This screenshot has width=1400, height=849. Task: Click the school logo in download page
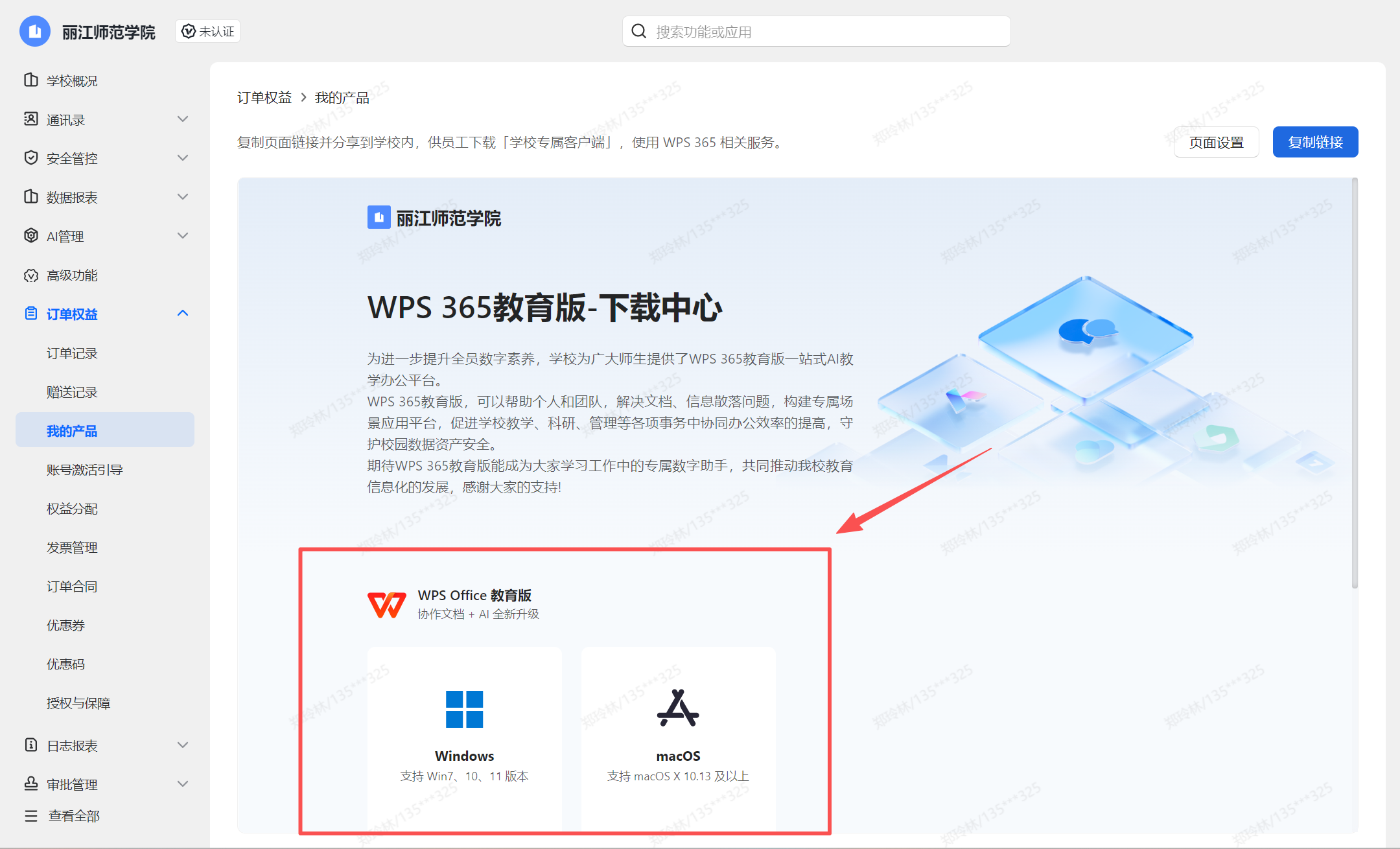click(x=379, y=217)
